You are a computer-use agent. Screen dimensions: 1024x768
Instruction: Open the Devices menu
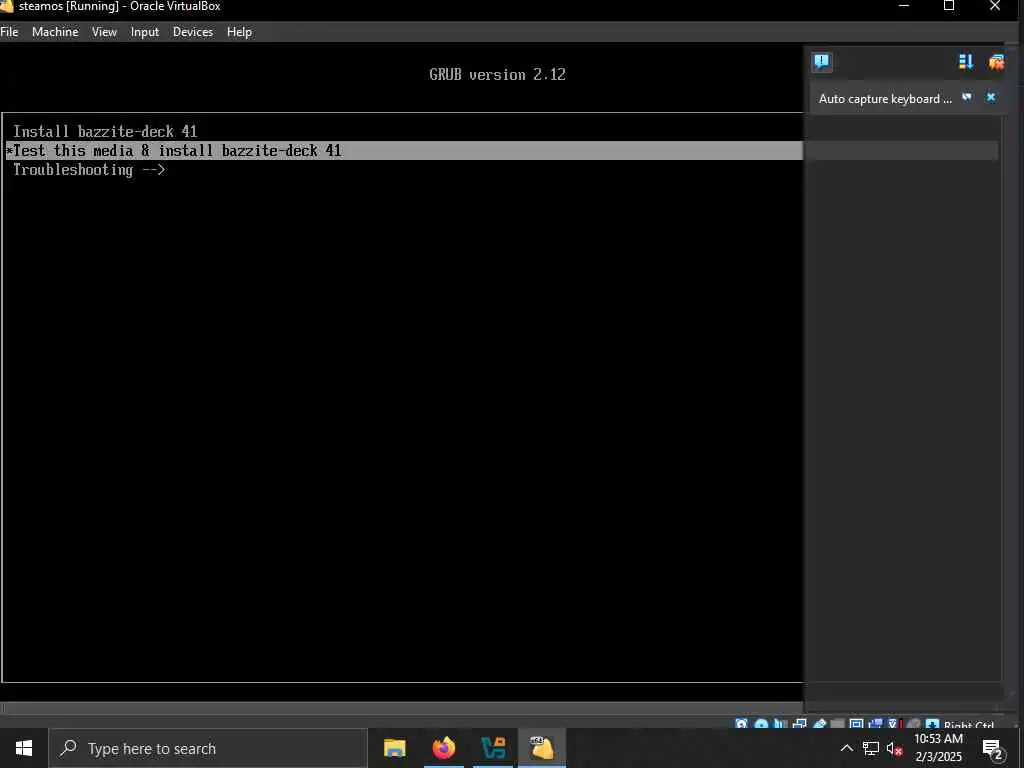[x=193, y=31]
